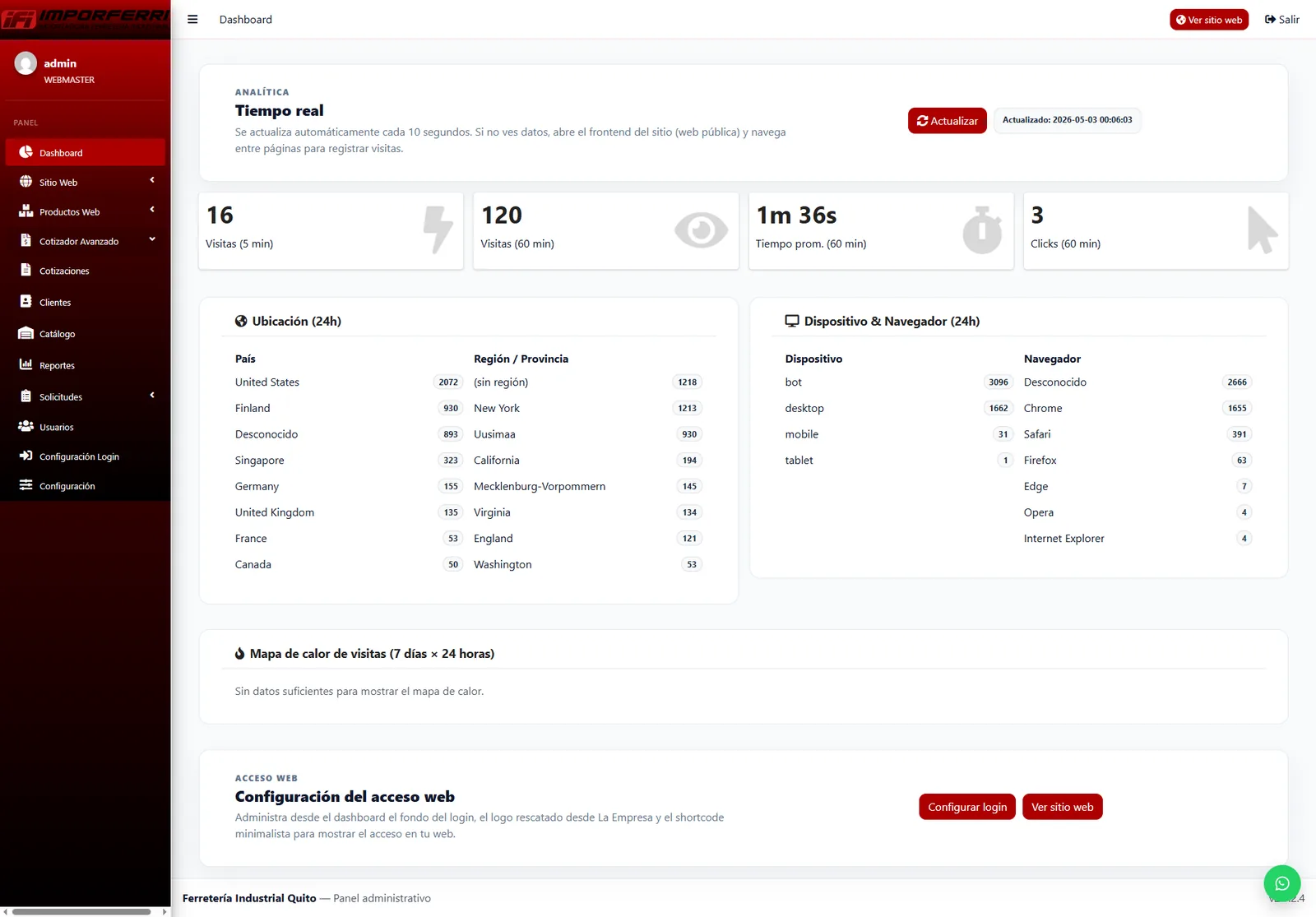Open Usuarios in the sidebar
This screenshot has height=917, width=1316.
[x=86, y=427]
